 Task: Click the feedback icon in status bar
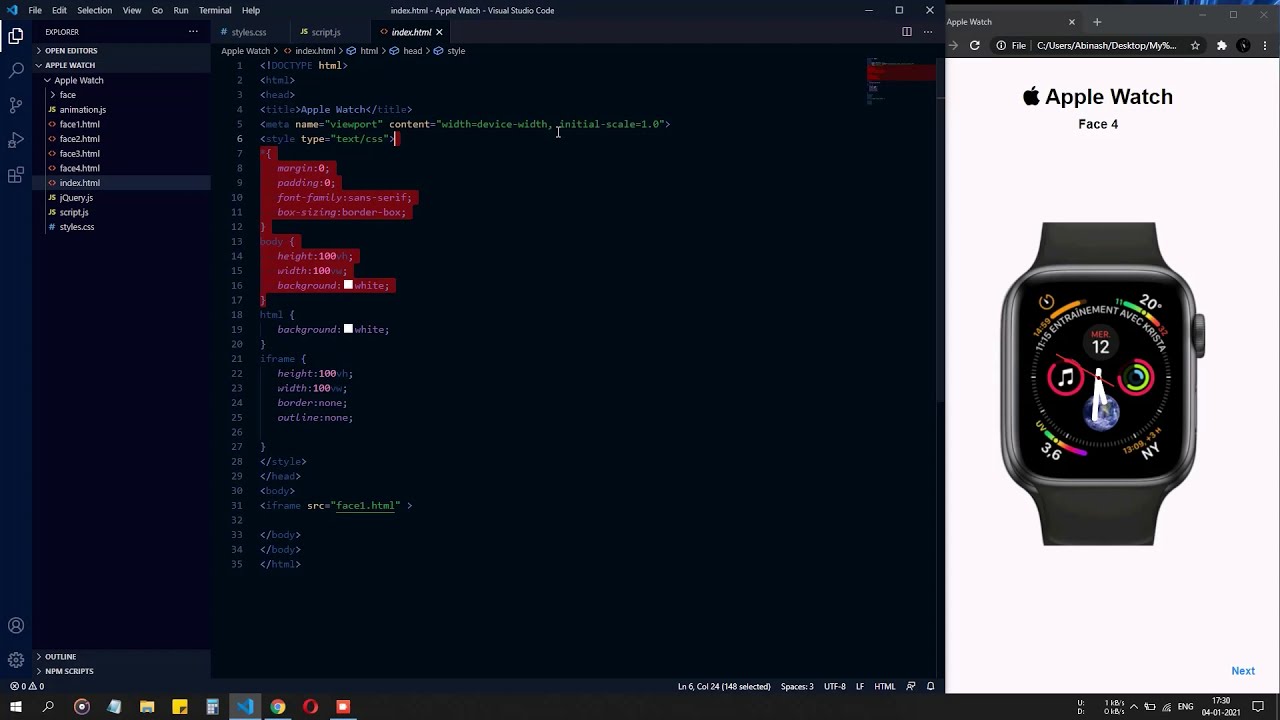(x=910, y=686)
